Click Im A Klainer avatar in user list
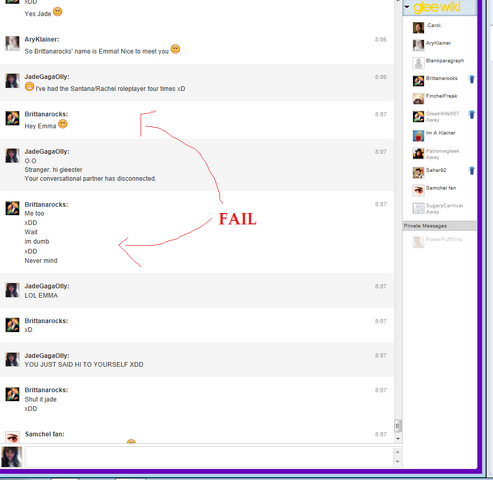The height and width of the screenshot is (480, 493). point(418,135)
